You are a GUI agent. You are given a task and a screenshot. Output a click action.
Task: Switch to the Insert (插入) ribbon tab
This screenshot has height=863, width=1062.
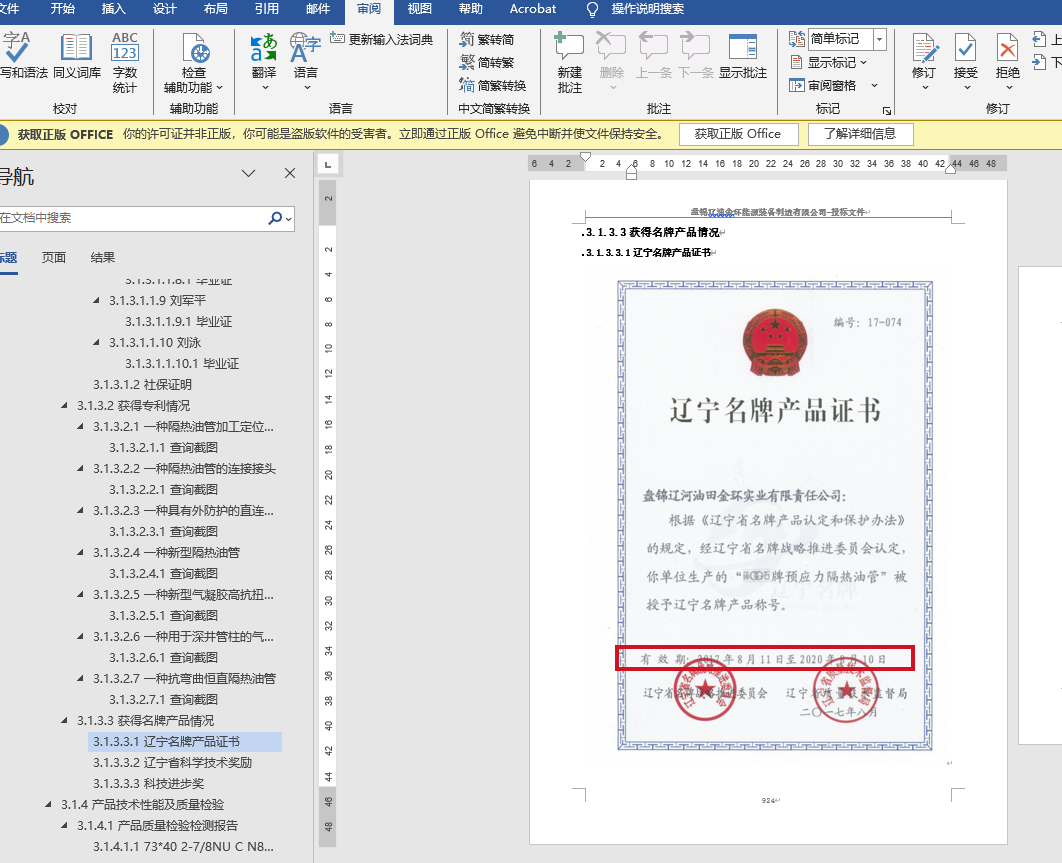[x=114, y=9]
